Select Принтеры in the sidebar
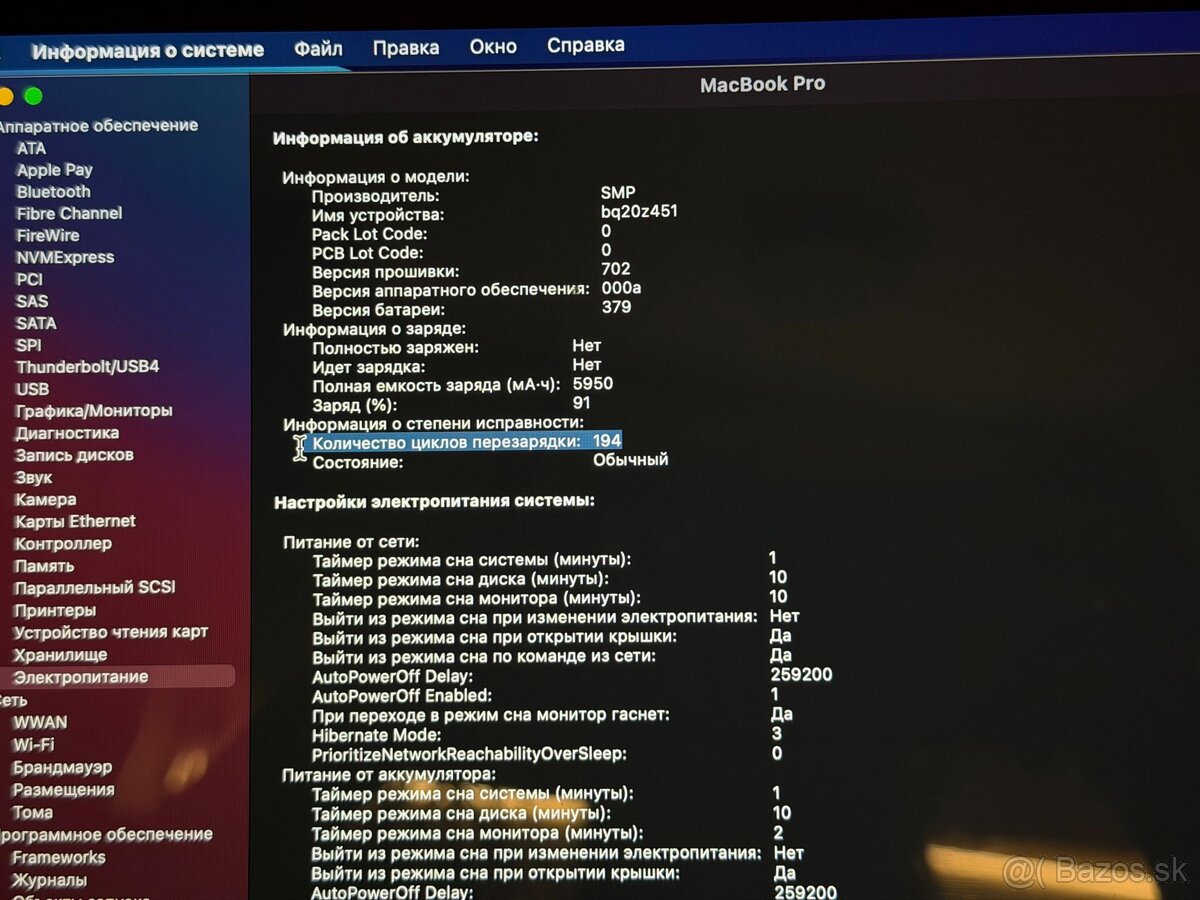The image size is (1200, 900). pyautogui.click(x=55, y=610)
